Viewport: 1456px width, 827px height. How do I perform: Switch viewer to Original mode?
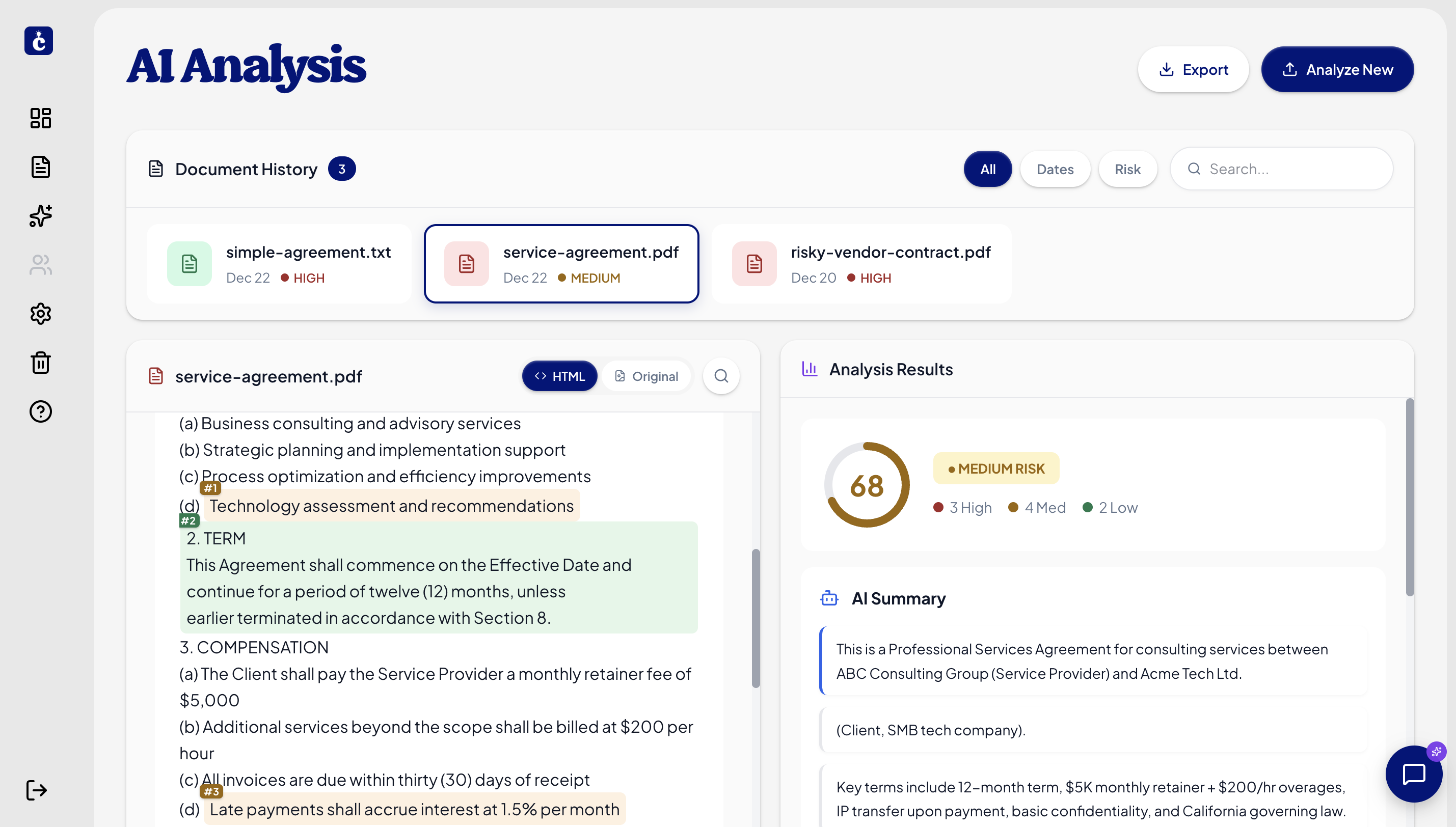tap(646, 376)
